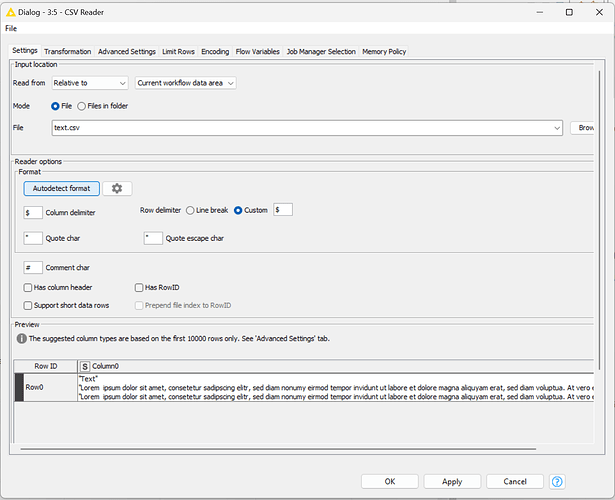The image size is (615, 500).
Task: Click the vertical scrollbar of the settings panel
Action: [x=599, y=220]
